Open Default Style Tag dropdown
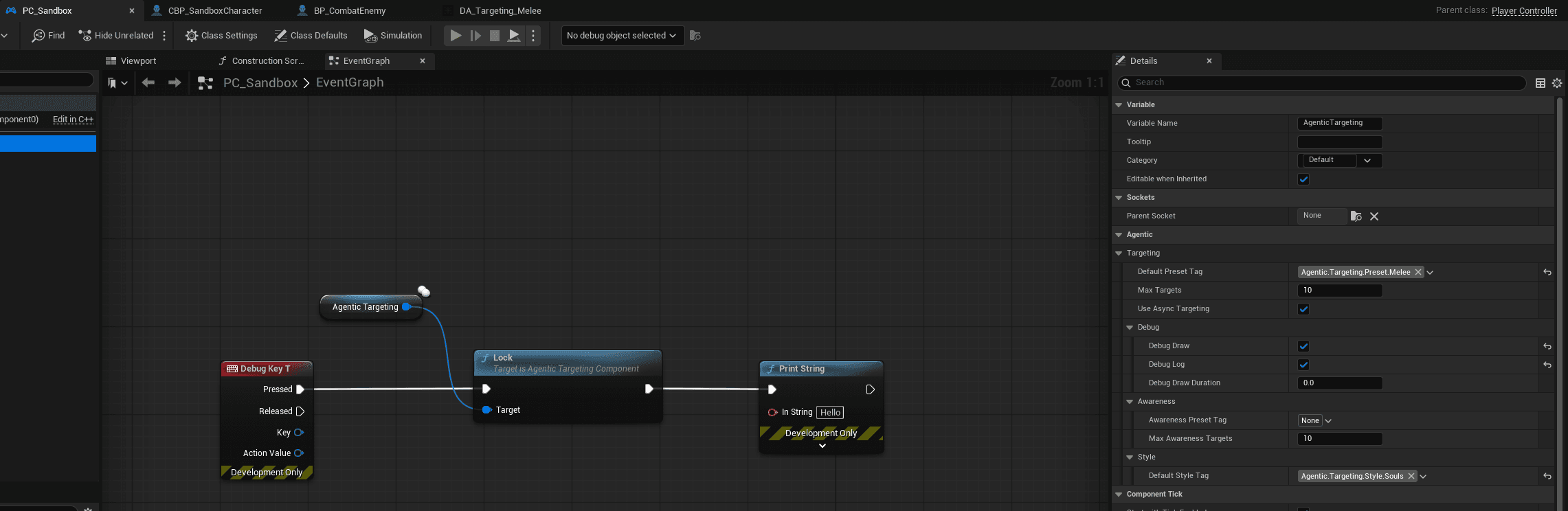The image size is (1568, 511). pyautogui.click(x=1423, y=477)
